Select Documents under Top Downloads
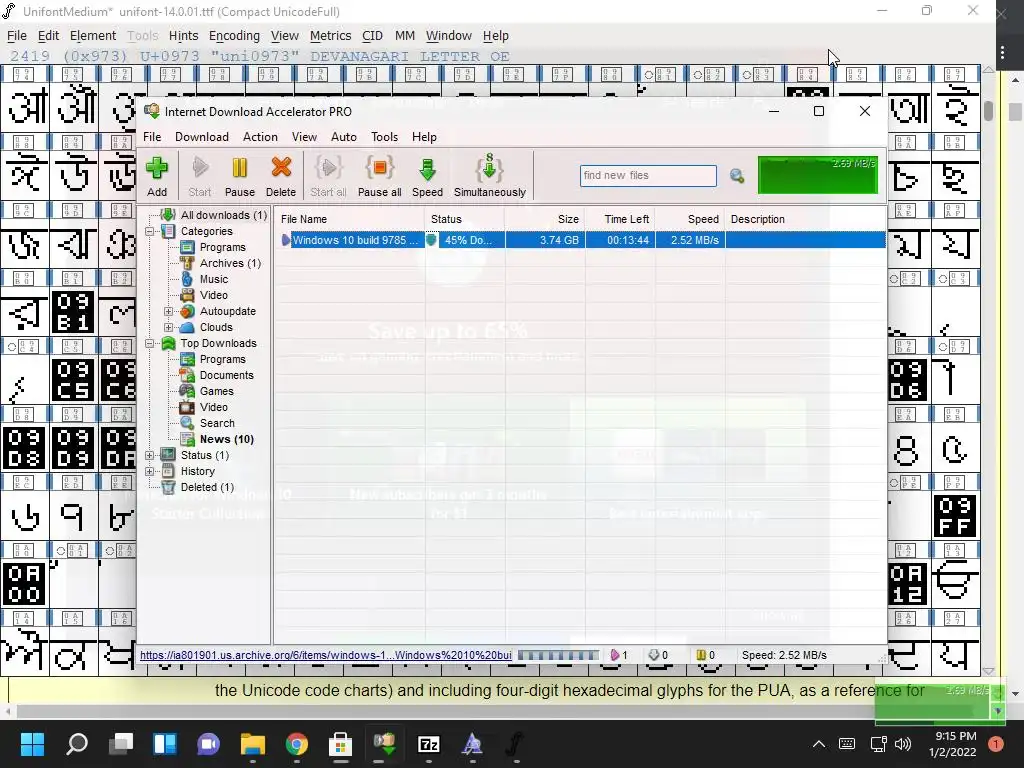Image resolution: width=1024 pixels, height=768 pixels. 227,375
